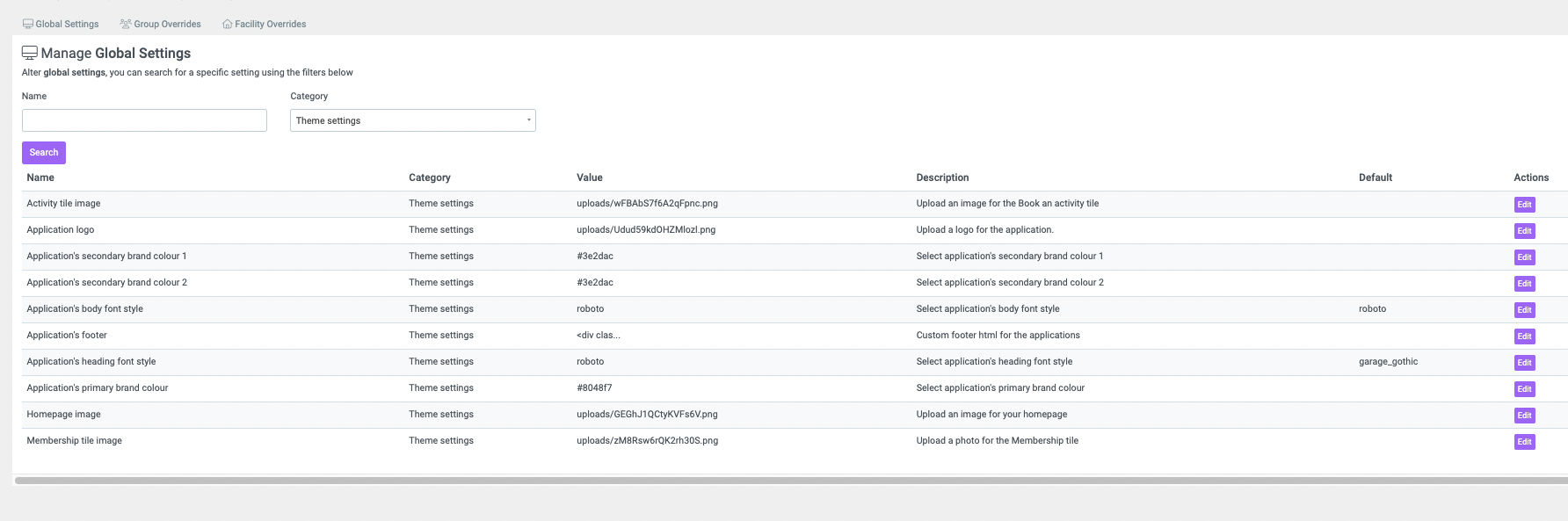The height and width of the screenshot is (521, 1568).
Task: Click the Name column header
Action: click(x=40, y=177)
